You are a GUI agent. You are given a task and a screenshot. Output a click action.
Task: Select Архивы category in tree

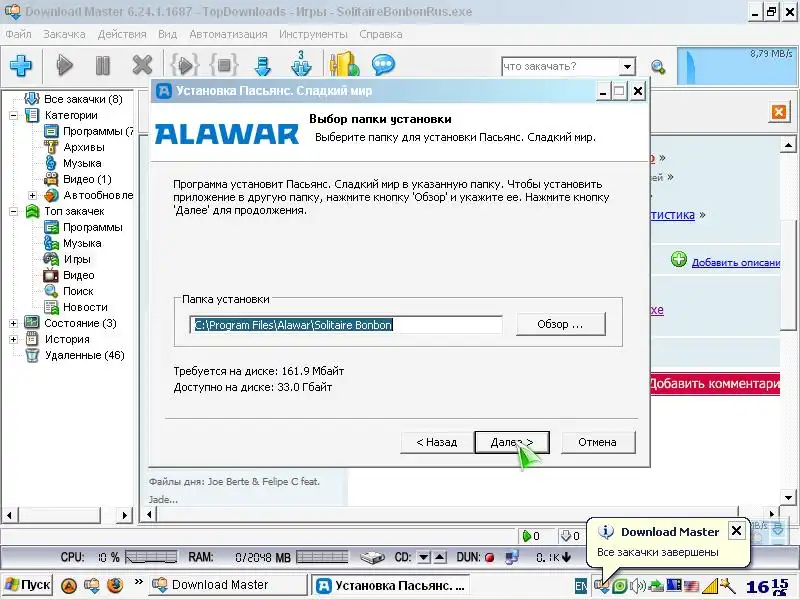(84, 147)
